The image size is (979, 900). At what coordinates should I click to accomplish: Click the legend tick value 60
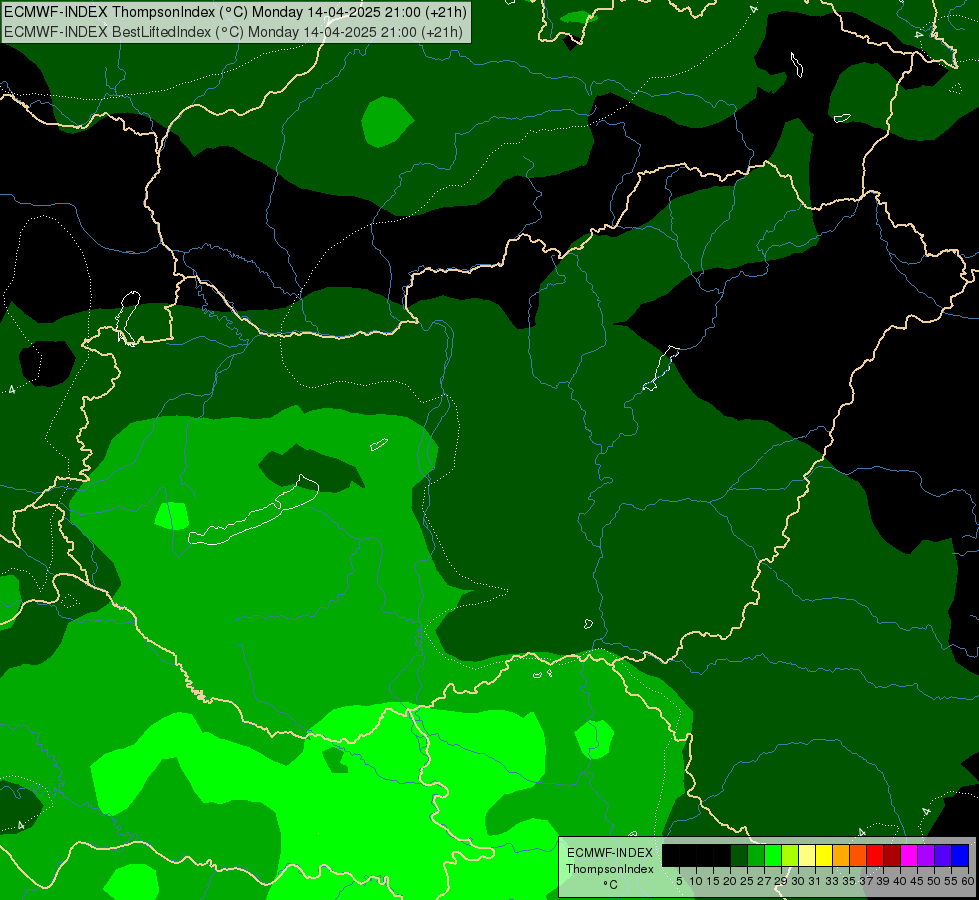968,881
